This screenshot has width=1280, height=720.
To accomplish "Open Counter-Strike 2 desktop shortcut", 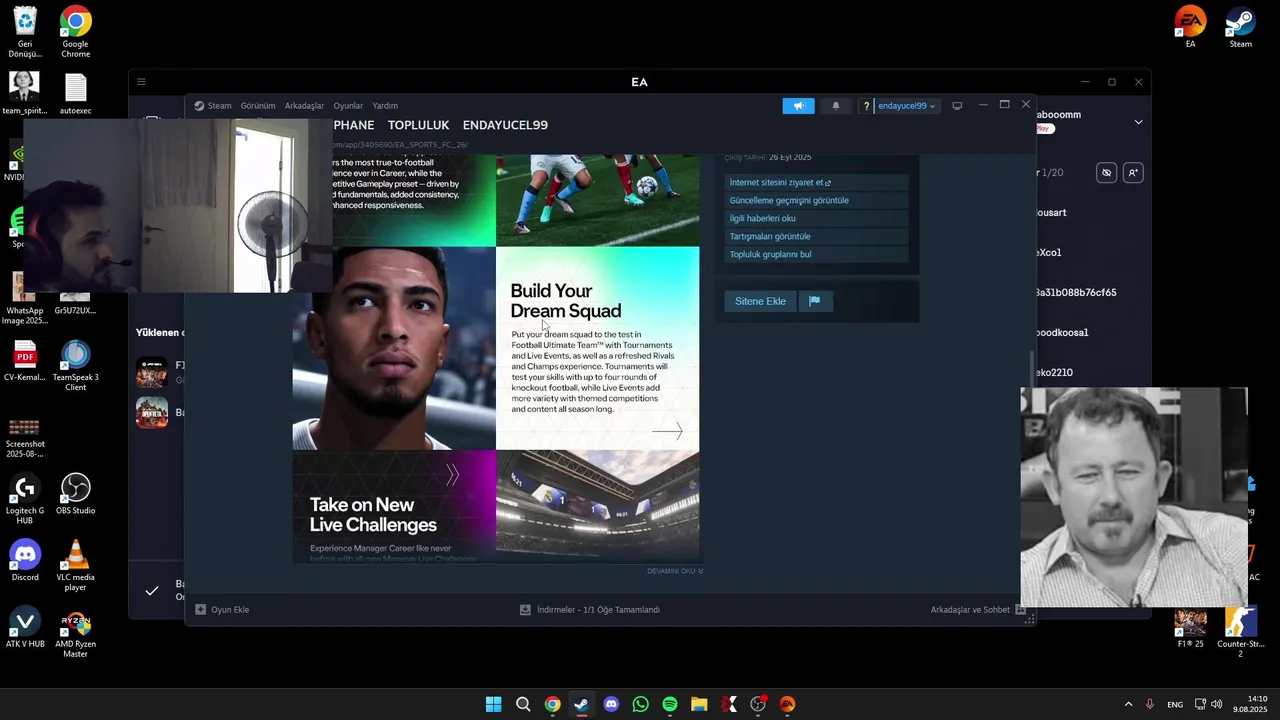I will [1240, 633].
